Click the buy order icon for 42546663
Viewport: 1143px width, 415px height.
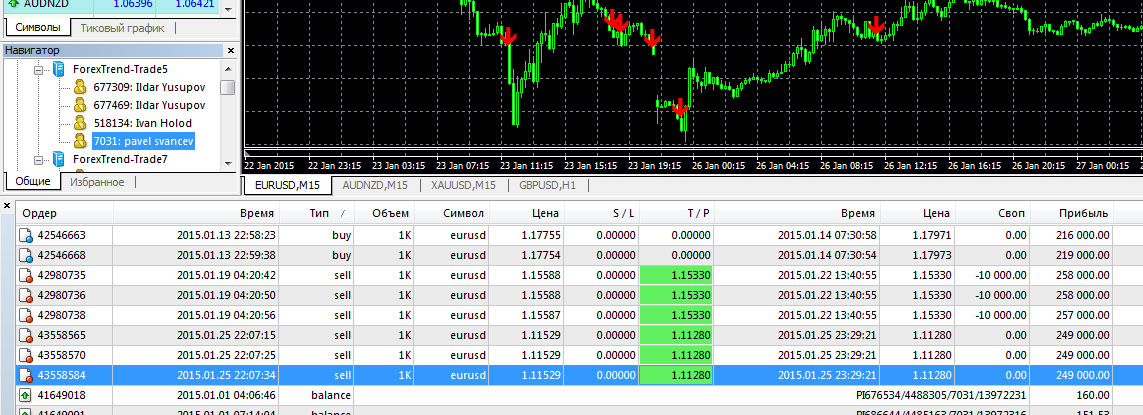pyautogui.click(x=26, y=235)
